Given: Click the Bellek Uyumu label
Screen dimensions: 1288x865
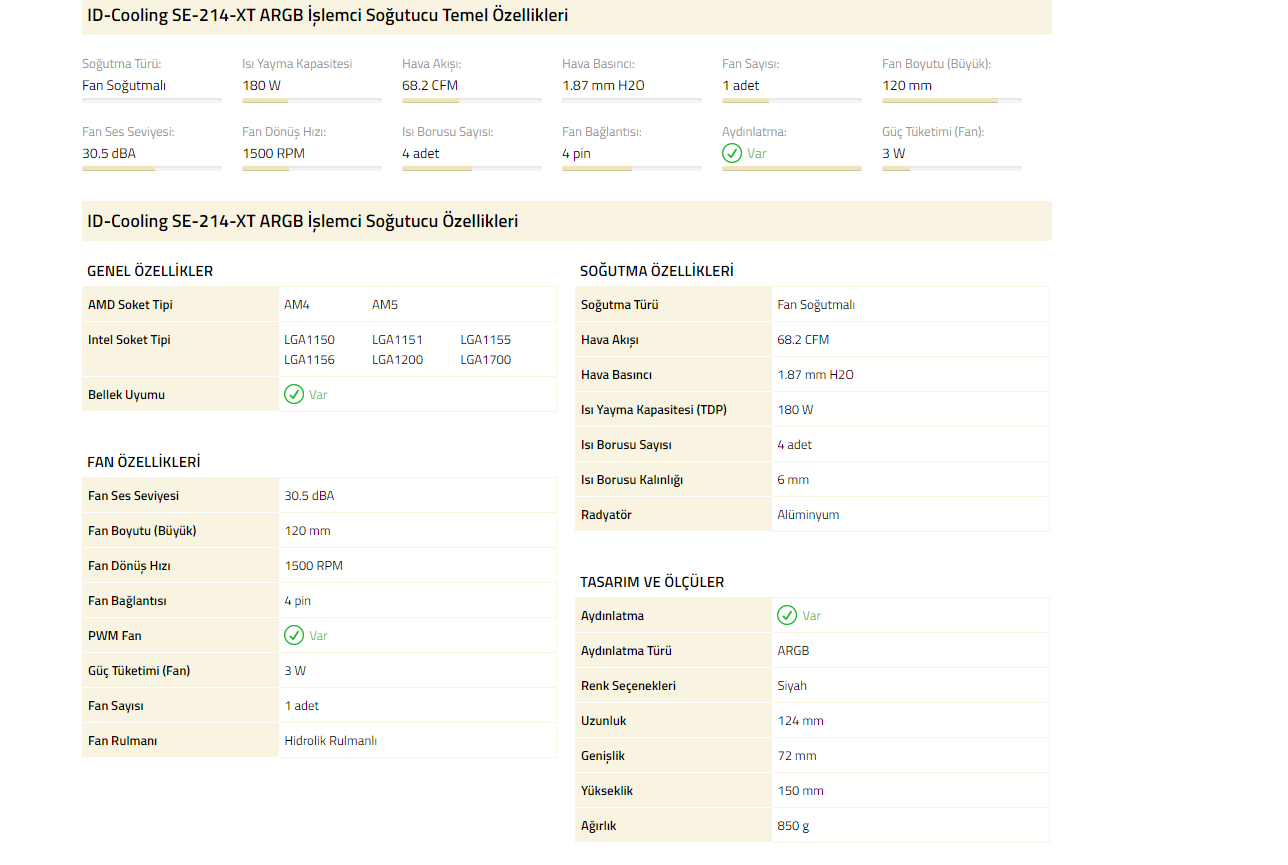Looking at the screenshot, I should tap(126, 394).
